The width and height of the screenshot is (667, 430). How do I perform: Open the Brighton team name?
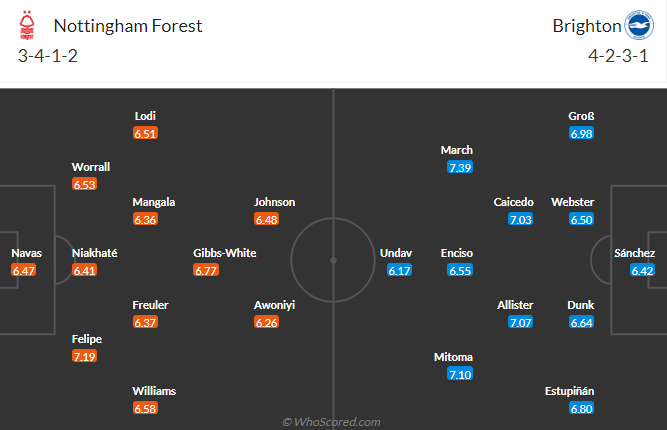(587, 26)
